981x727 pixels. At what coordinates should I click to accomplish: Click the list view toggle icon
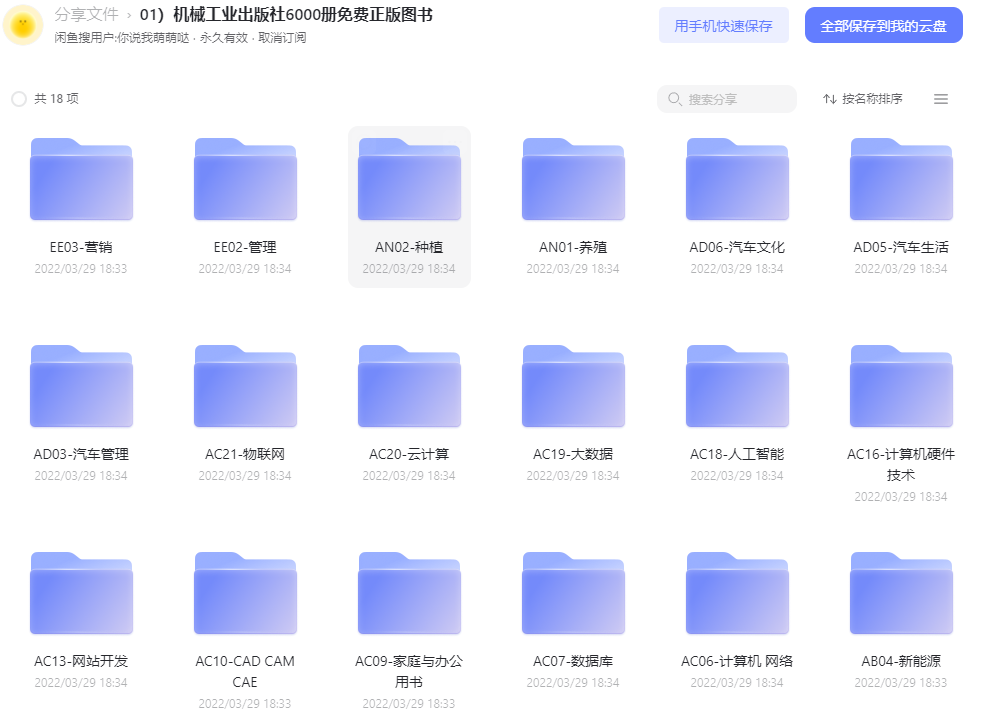coord(940,99)
